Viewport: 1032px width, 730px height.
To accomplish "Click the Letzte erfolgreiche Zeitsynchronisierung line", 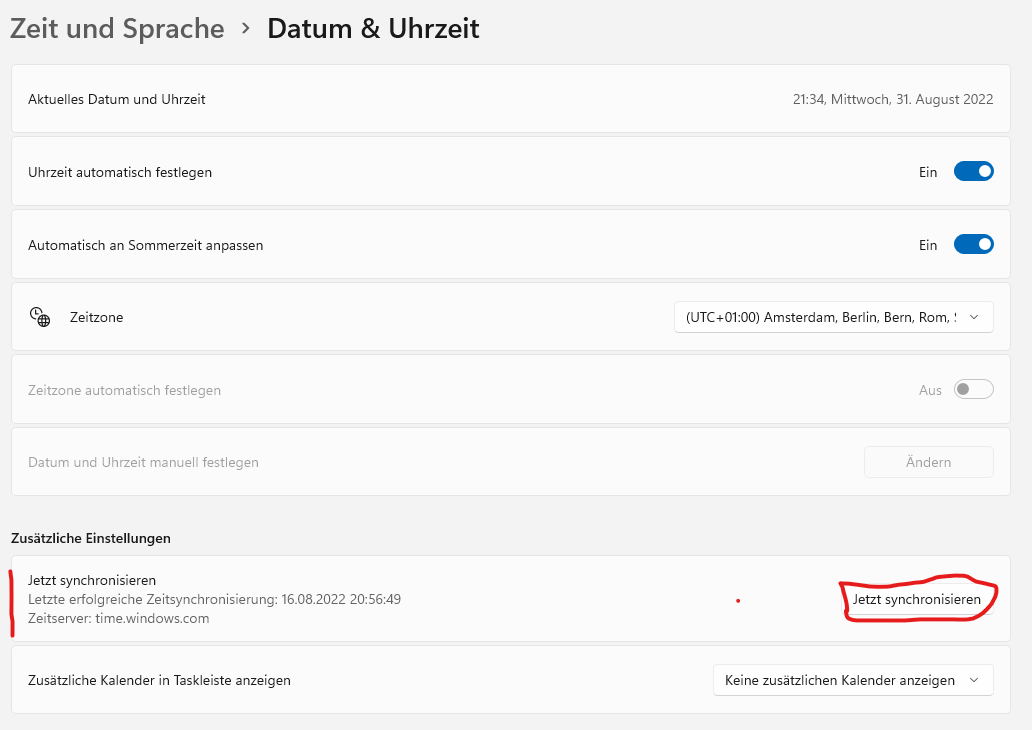I will [214, 599].
